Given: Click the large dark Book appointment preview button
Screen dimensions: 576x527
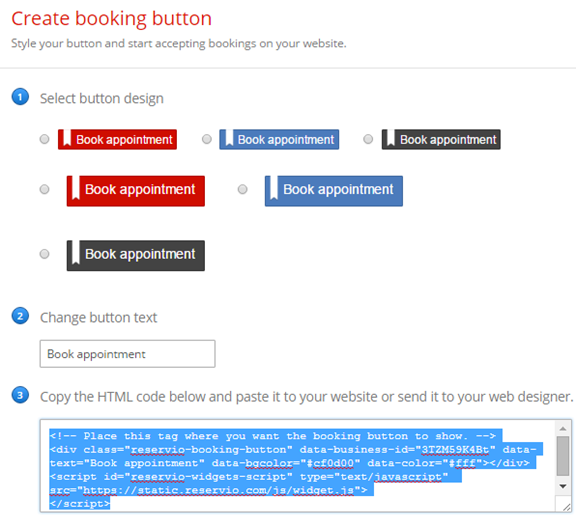Looking at the screenshot, I should click(136, 256).
